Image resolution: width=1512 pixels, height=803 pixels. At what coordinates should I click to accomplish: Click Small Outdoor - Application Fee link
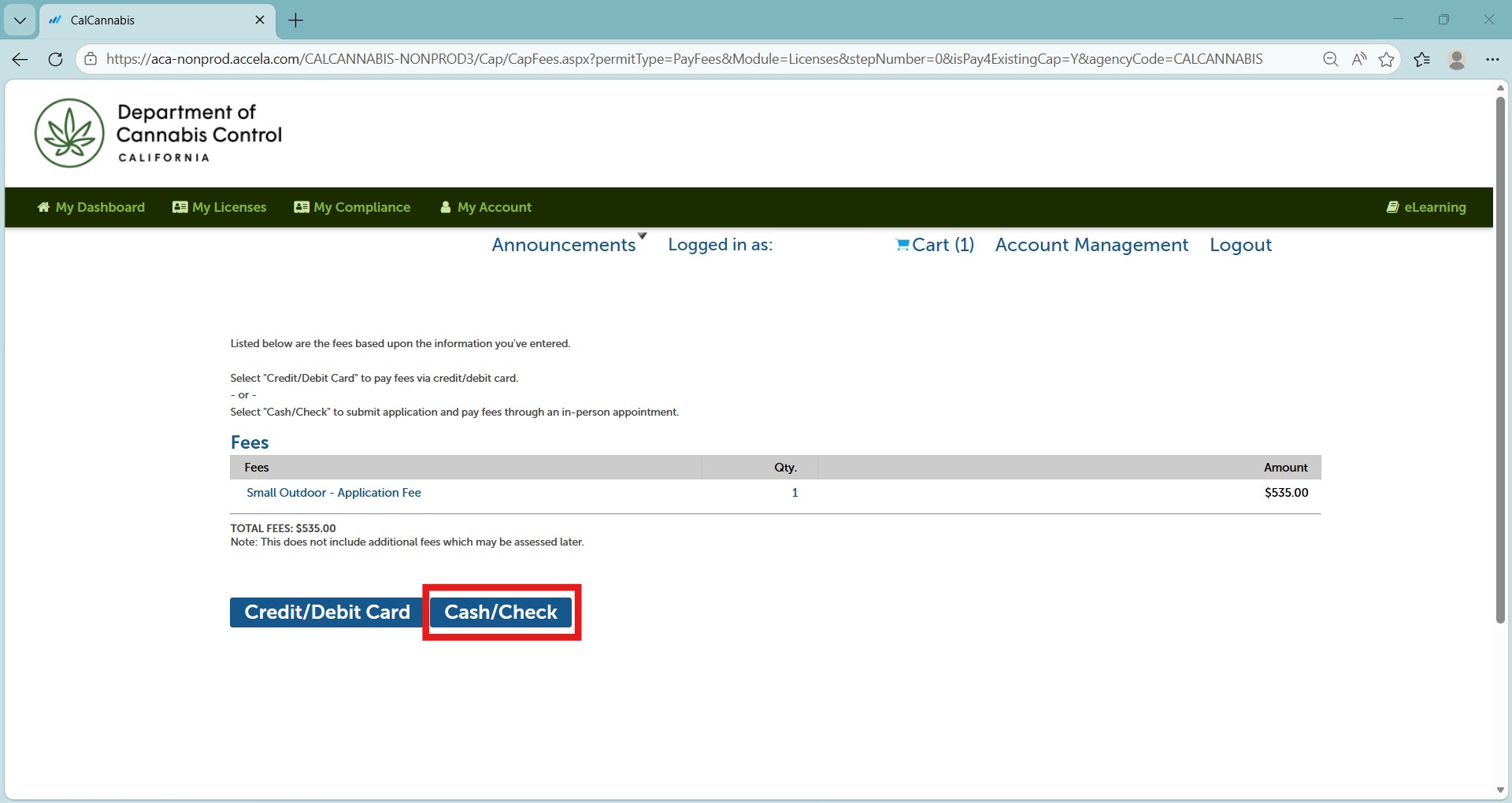click(334, 493)
